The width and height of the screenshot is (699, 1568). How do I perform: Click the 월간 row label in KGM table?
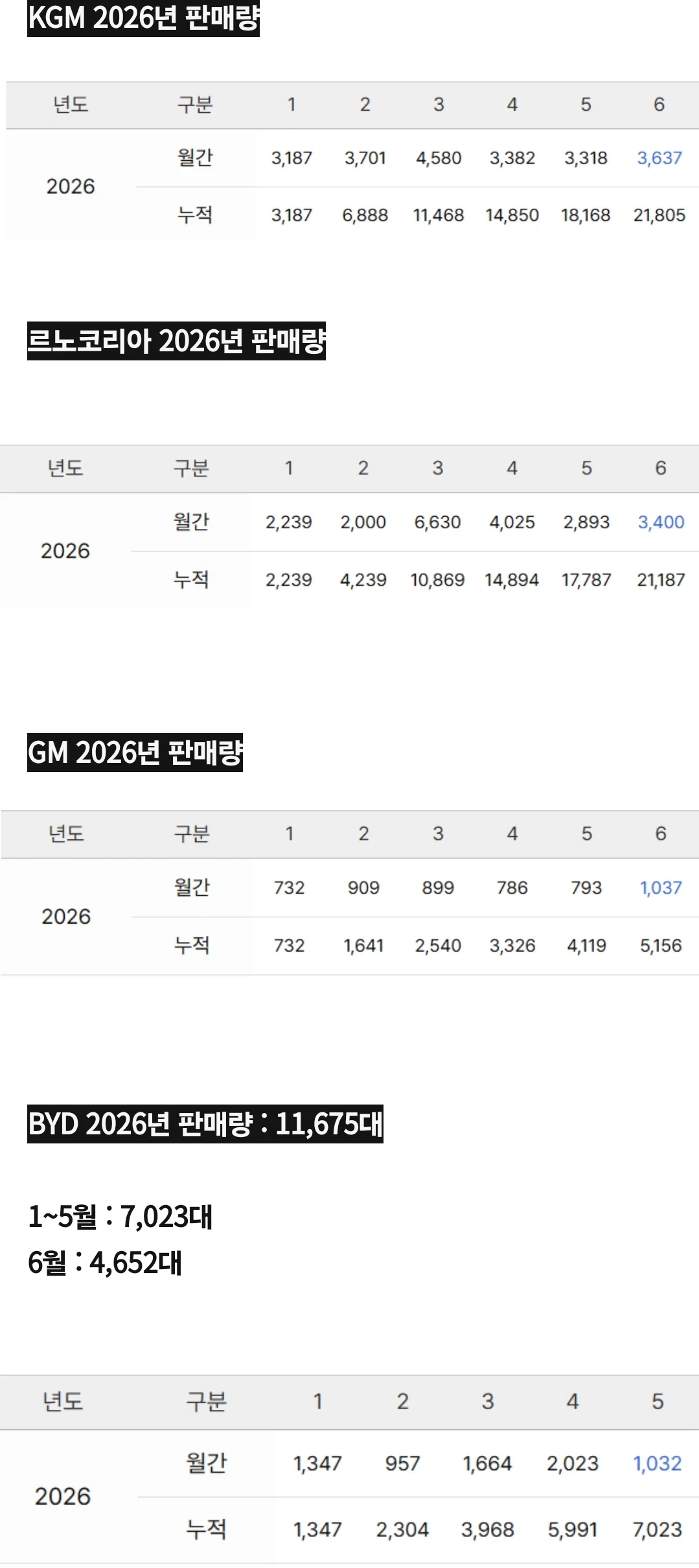pos(195,158)
